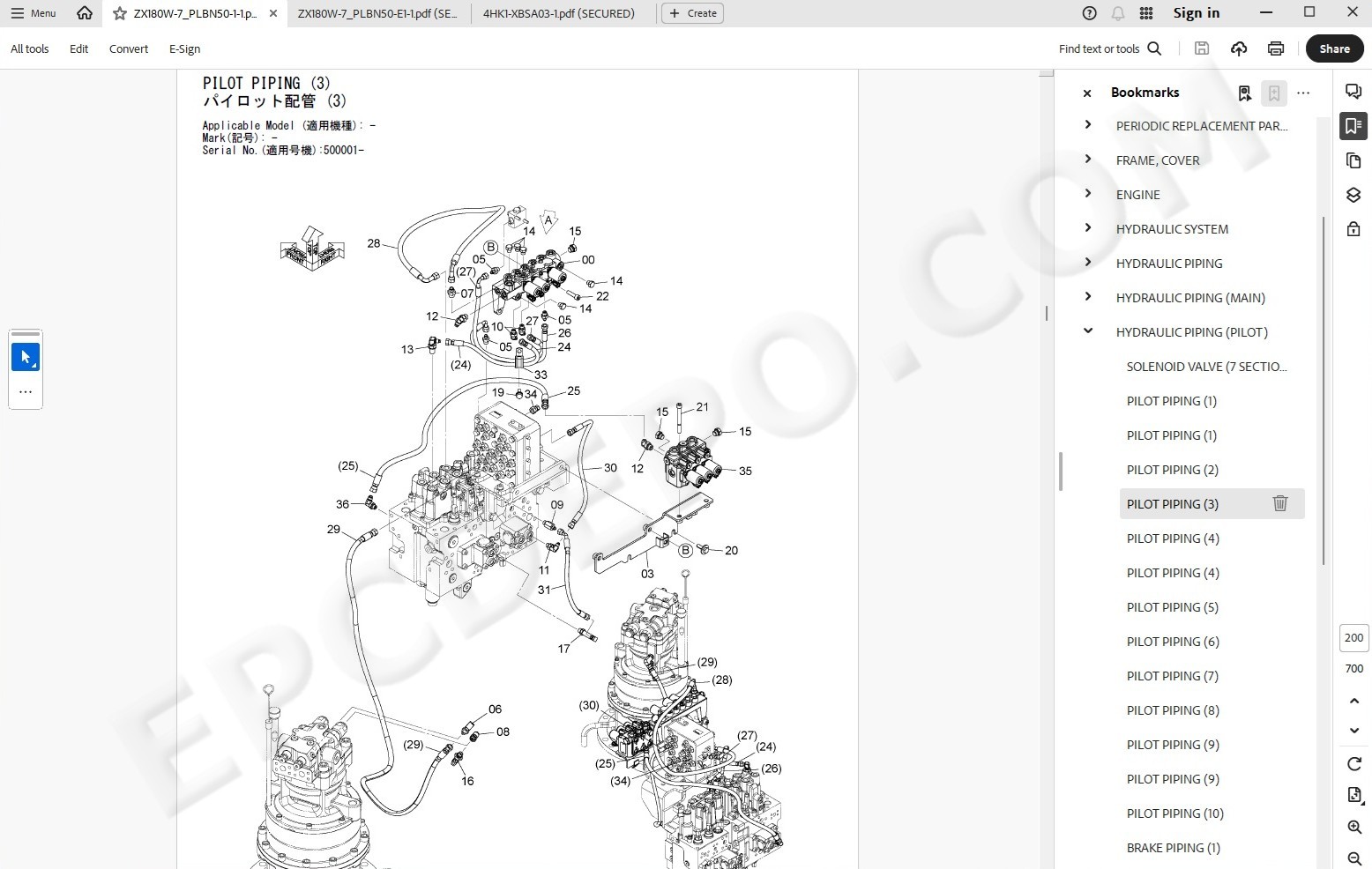Expand the HYDRAULIC PIPING bookmark
The image size is (1372, 869).
(1088, 263)
